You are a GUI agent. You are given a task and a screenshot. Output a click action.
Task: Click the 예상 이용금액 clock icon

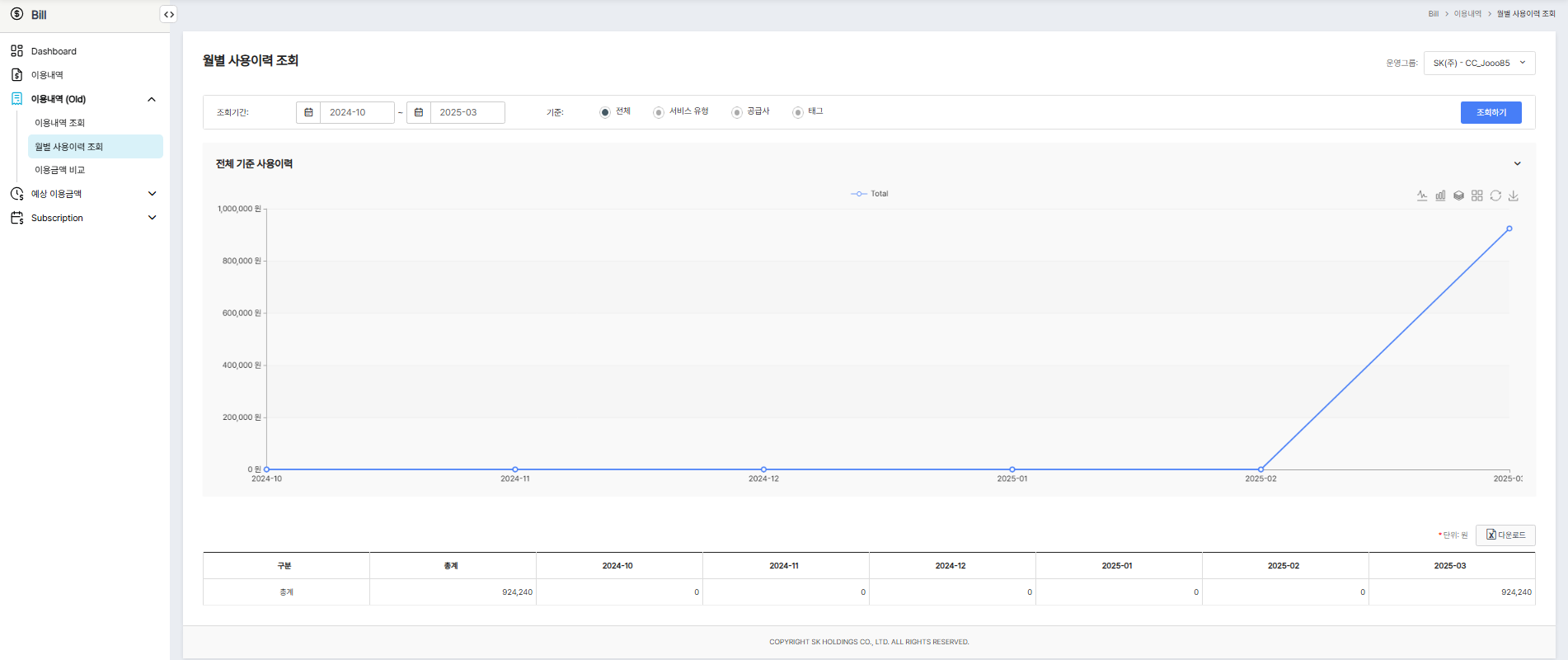(16, 194)
